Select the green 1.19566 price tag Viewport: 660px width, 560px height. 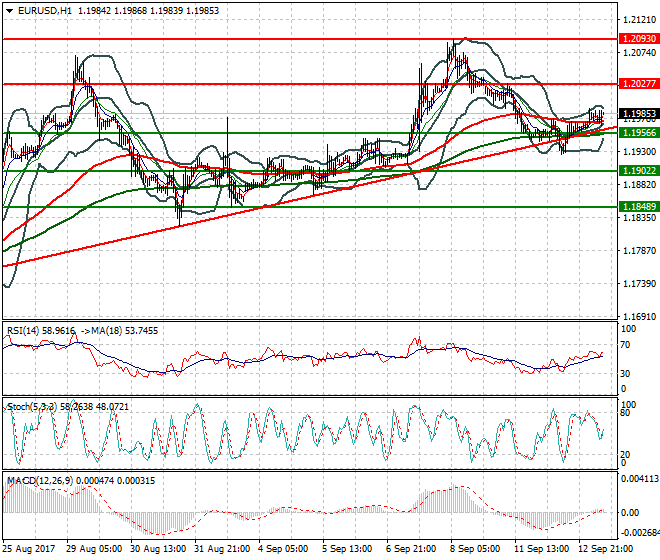(638, 133)
